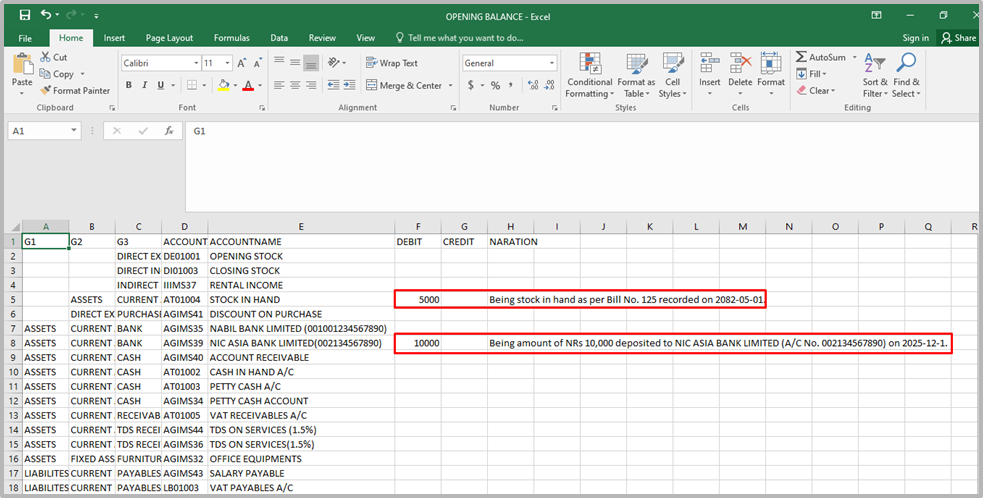This screenshot has height=498, width=983.
Task: Toggle Wrap Text for the cell
Action: tap(391, 63)
